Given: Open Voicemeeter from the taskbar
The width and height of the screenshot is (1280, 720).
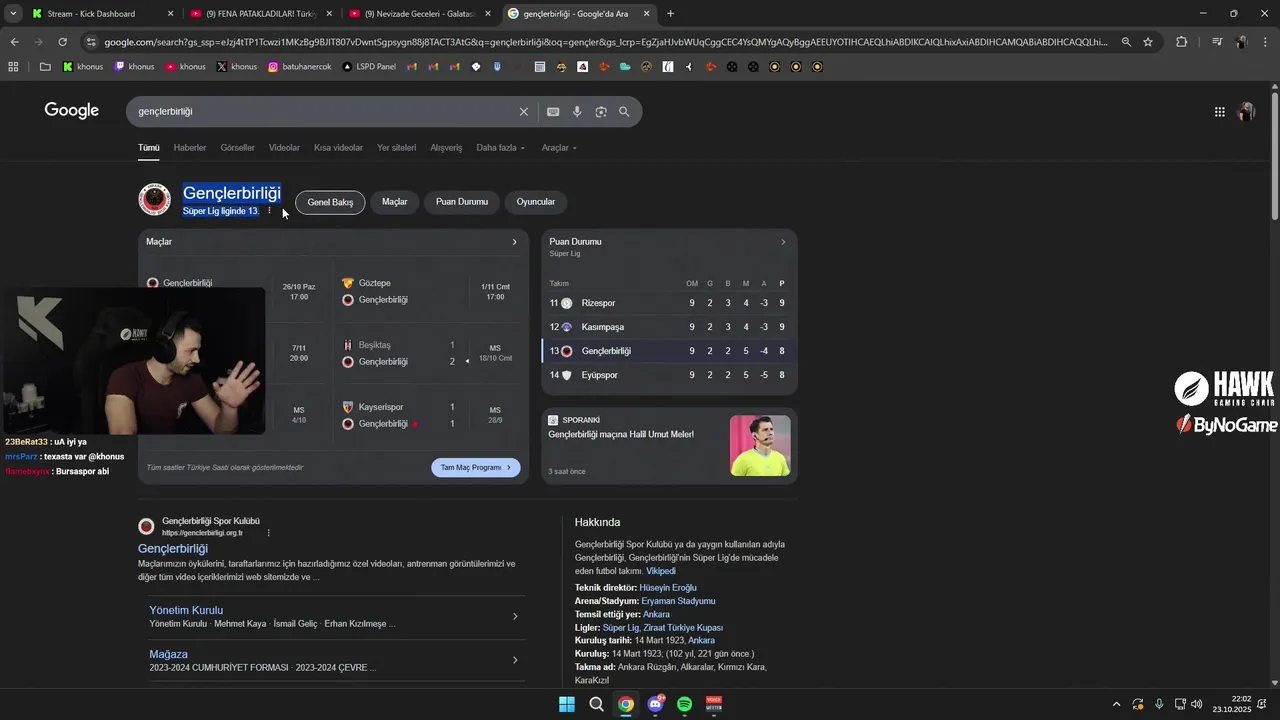Looking at the screenshot, I should click(714, 704).
